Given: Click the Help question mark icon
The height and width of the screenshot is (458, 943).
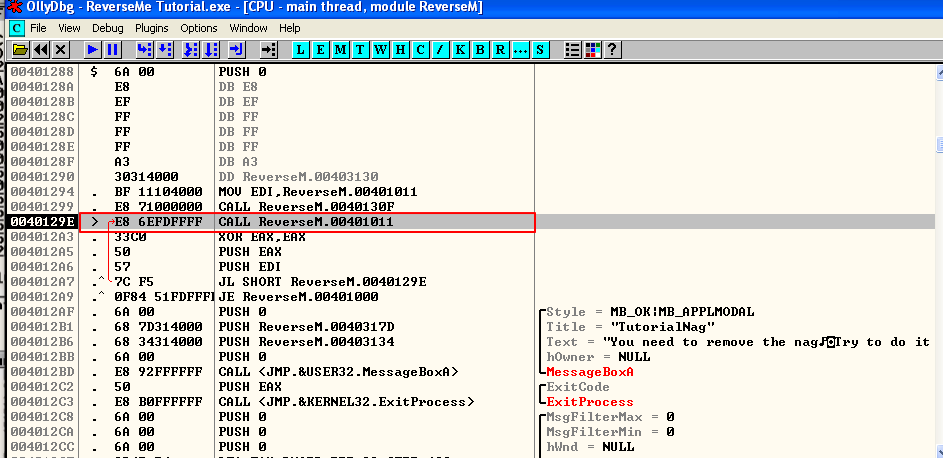Looking at the screenshot, I should pos(612,49).
